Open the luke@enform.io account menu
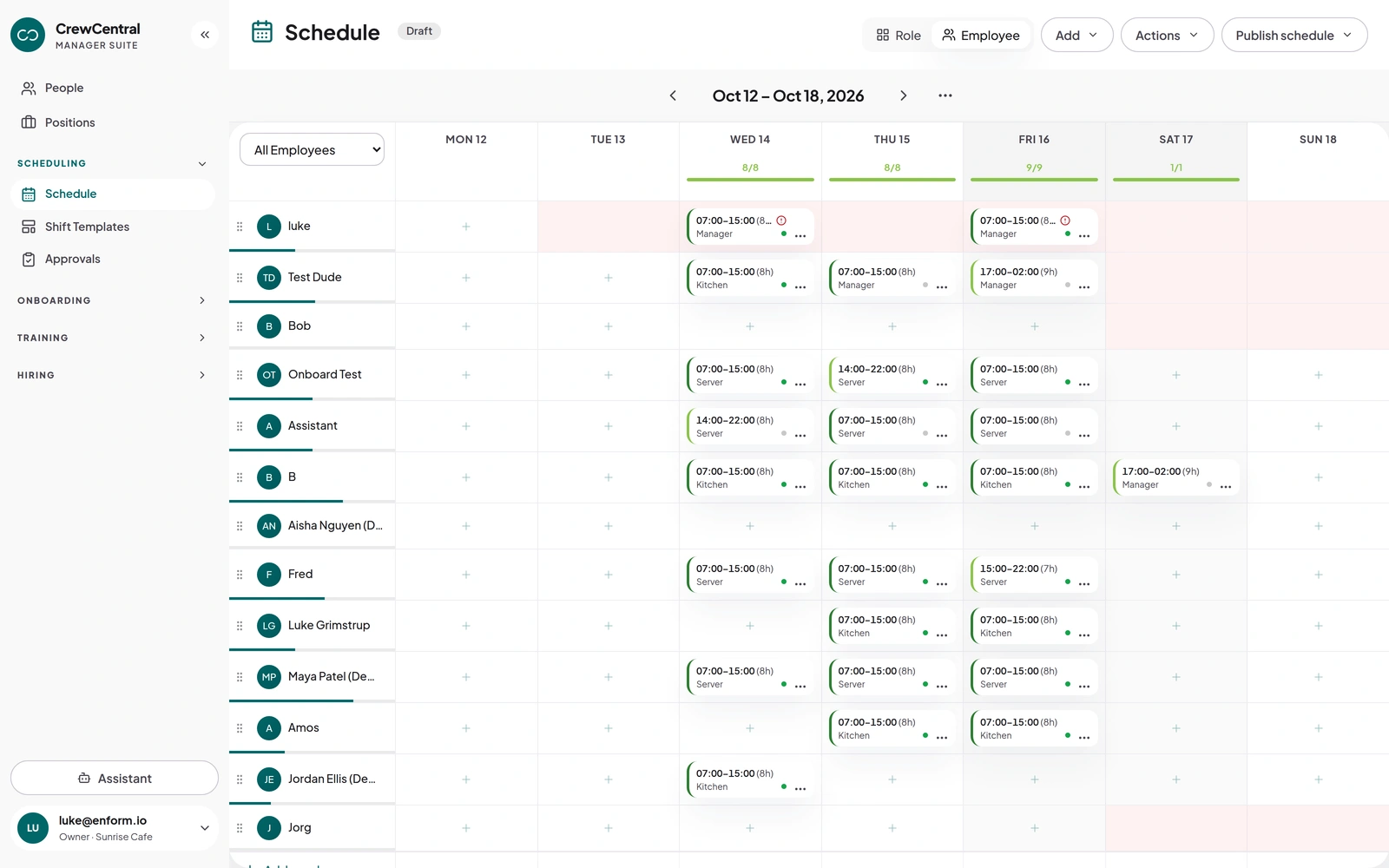The image size is (1389, 868). (115, 828)
